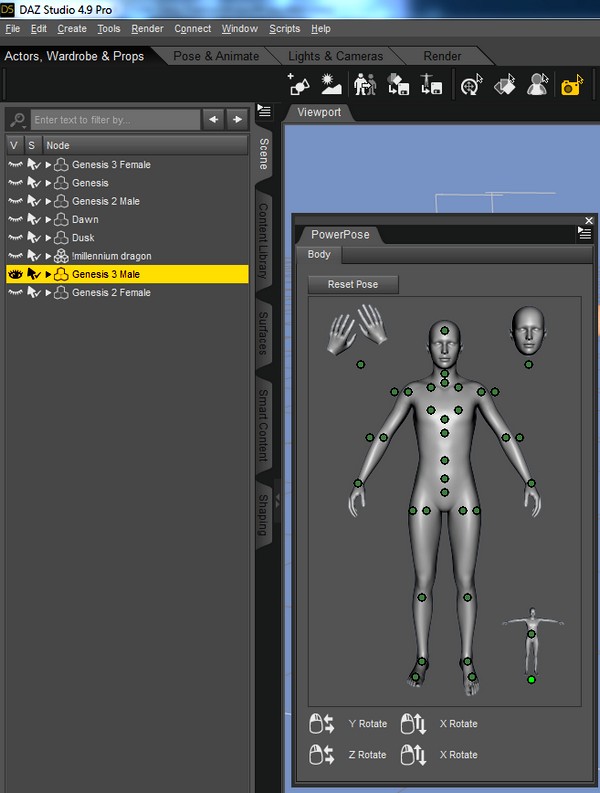
Task: Open the File menu
Action: [x=13, y=29]
